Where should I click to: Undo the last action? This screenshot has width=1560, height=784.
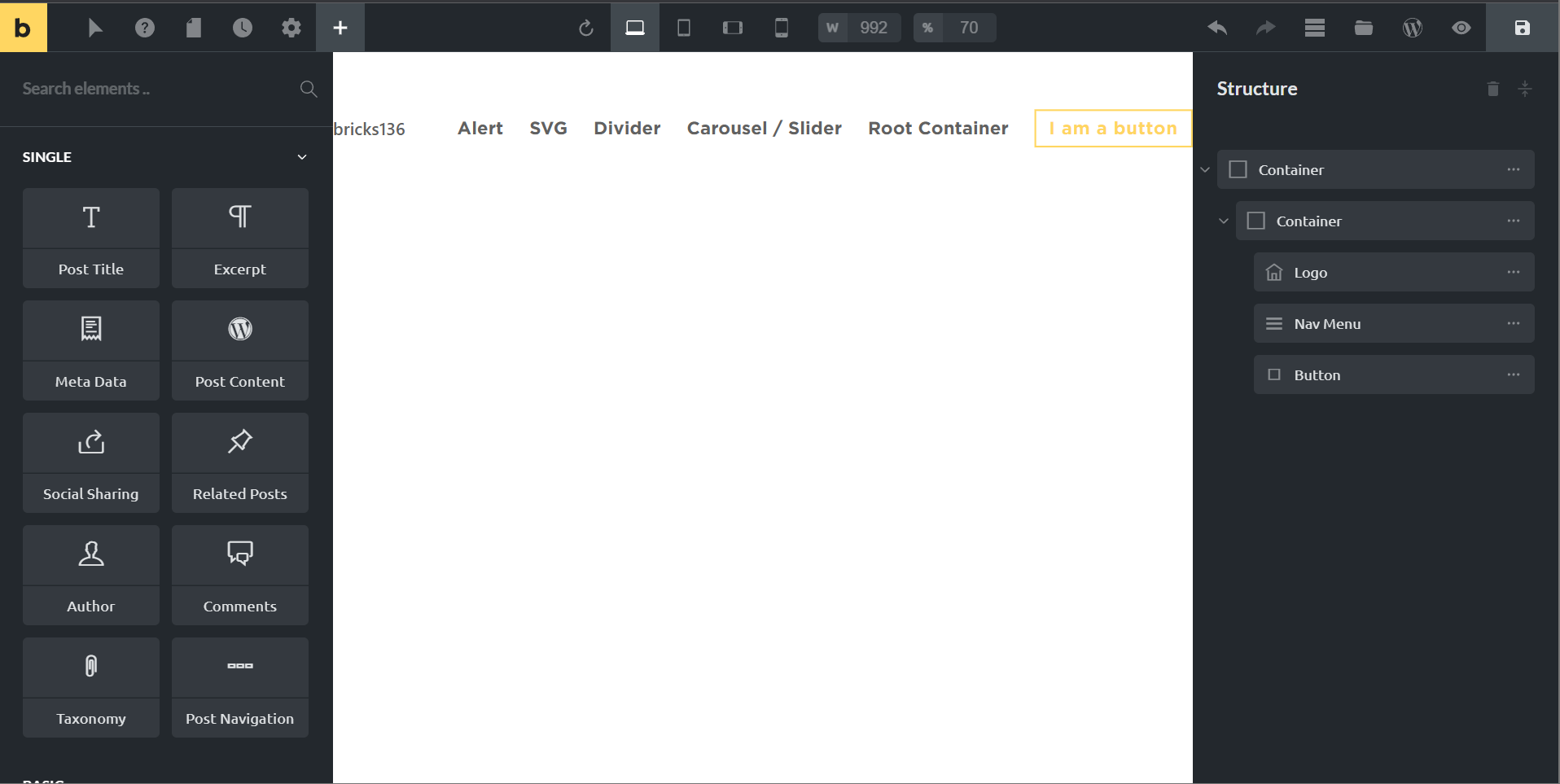(1217, 28)
